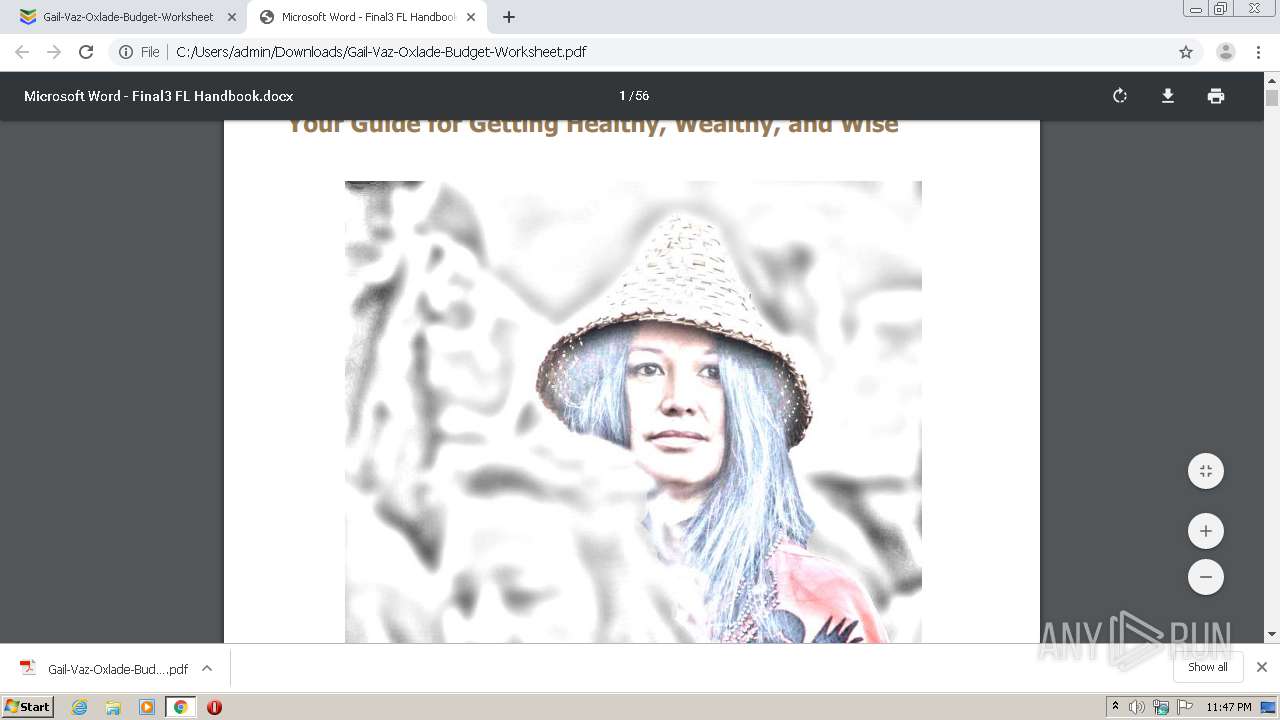Click Chrome icon in taskbar
The image size is (1280, 720).
[180, 707]
